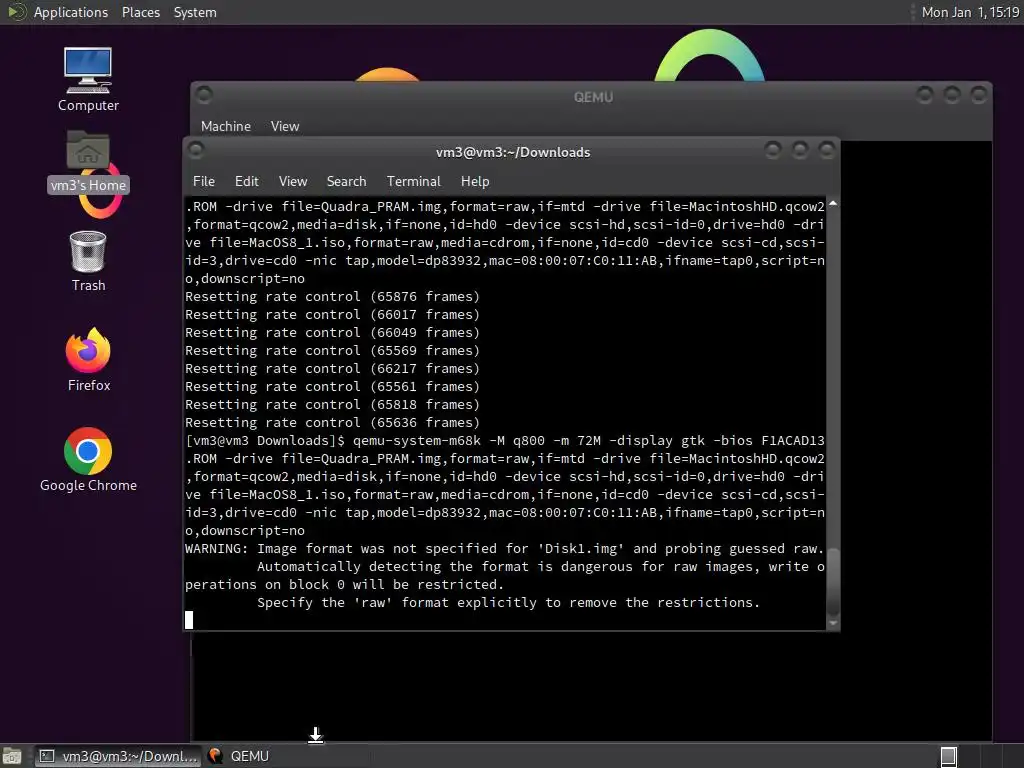Switch to the vm3@vm3:~/Downl... taskbar button
1024x768 pixels.
(x=118, y=756)
